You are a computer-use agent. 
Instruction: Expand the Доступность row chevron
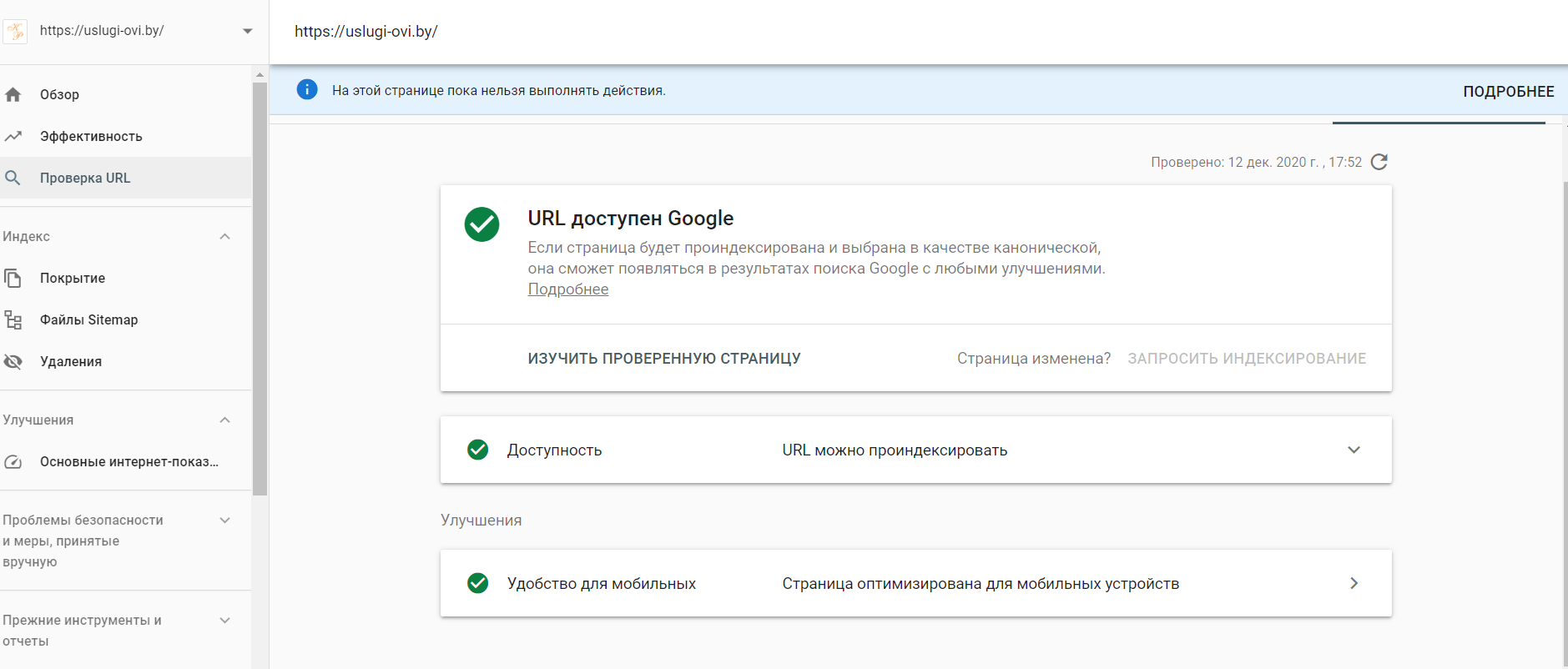tap(1354, 450)
